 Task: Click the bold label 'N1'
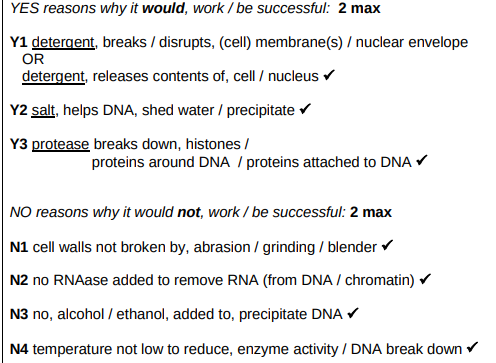point(19,247)
